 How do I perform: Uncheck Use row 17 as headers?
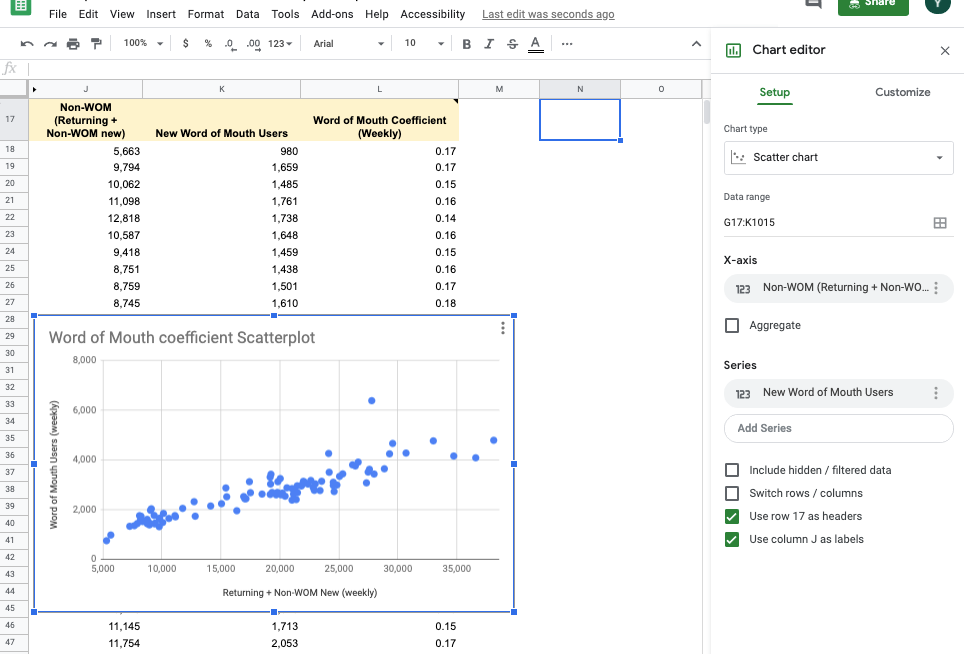click(x=732, y=516)
